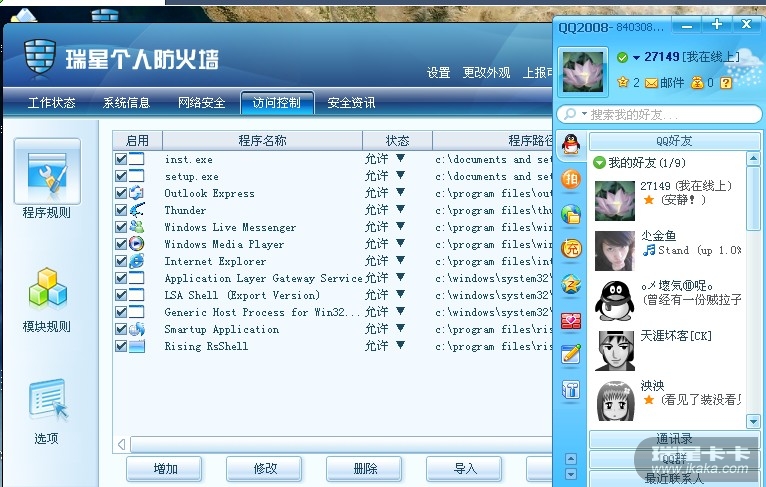This screenshot has height=487, width=766.
Task: Open the QQ online status dropdown arrow
Action: [636, 58]
